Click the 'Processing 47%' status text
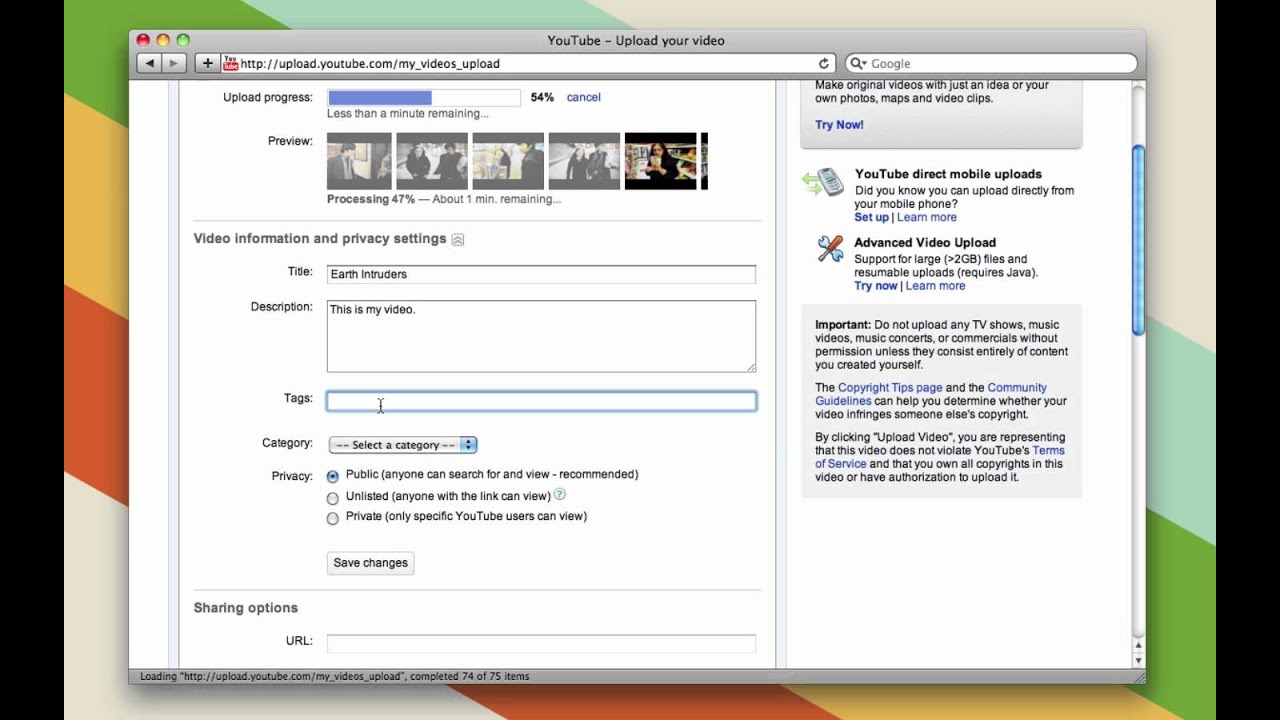Viewport: 1280px width, 720px height. point(371,199)
